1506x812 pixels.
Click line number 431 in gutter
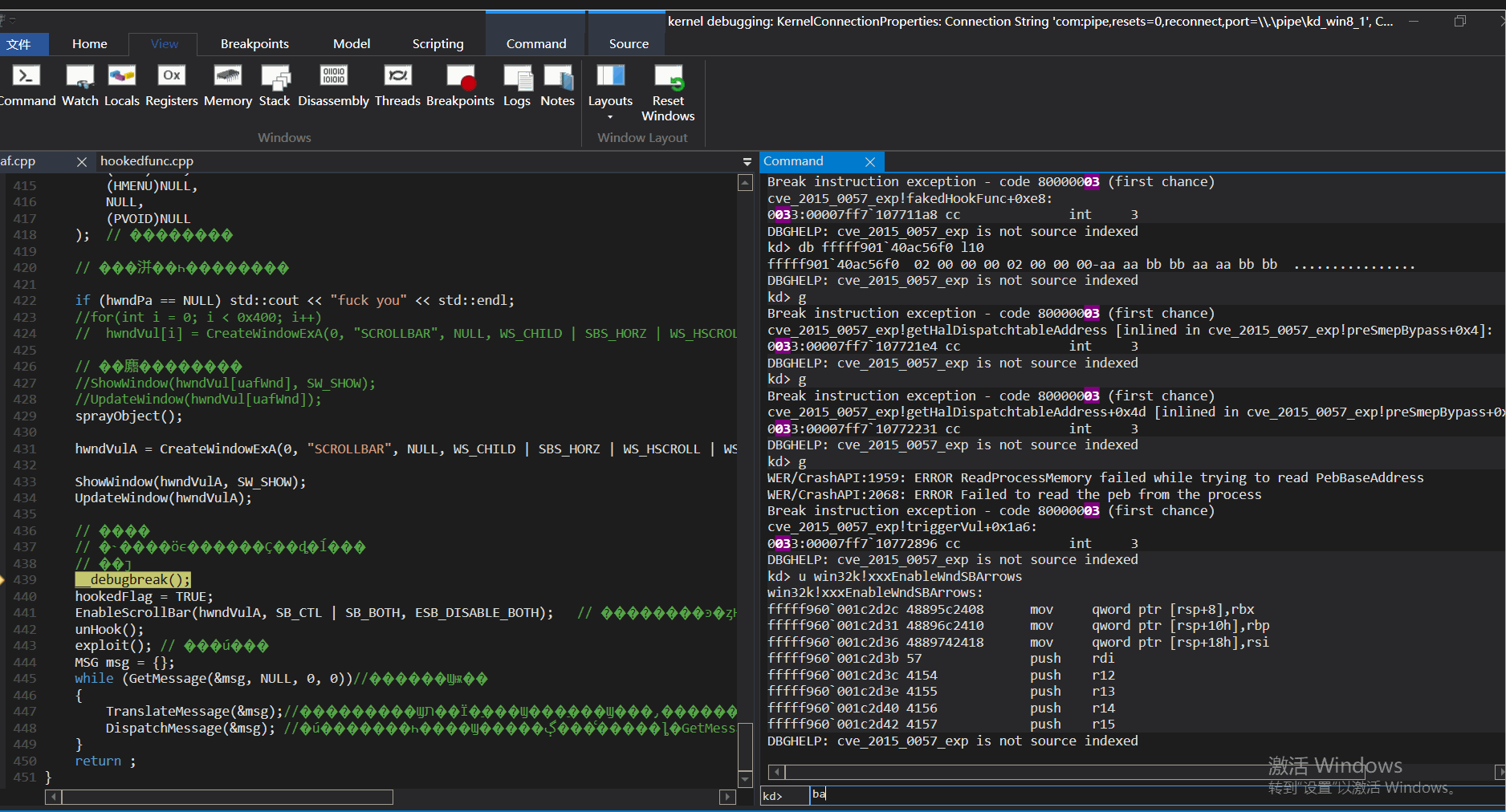pyautogui.click(x=25, y=449)
